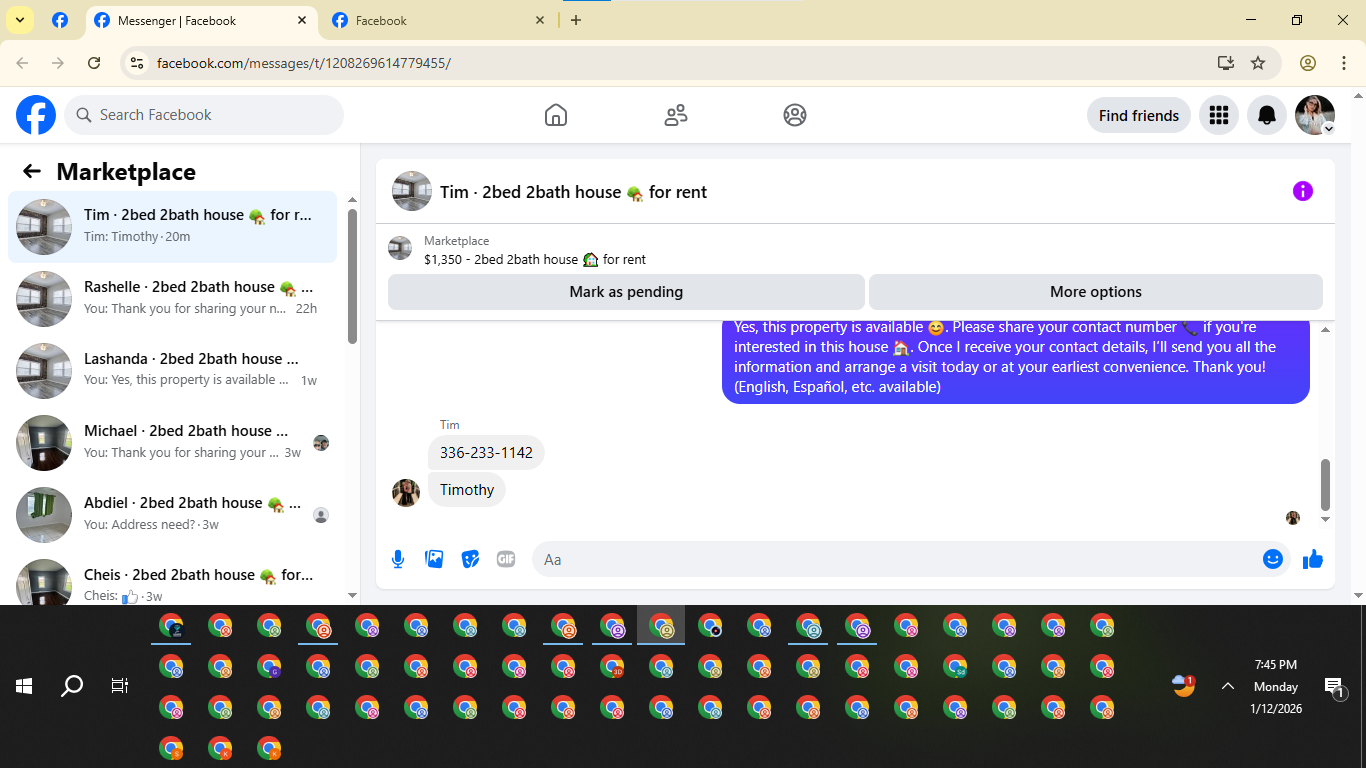Open Chrome's three-dot menu

[1344, 63]
